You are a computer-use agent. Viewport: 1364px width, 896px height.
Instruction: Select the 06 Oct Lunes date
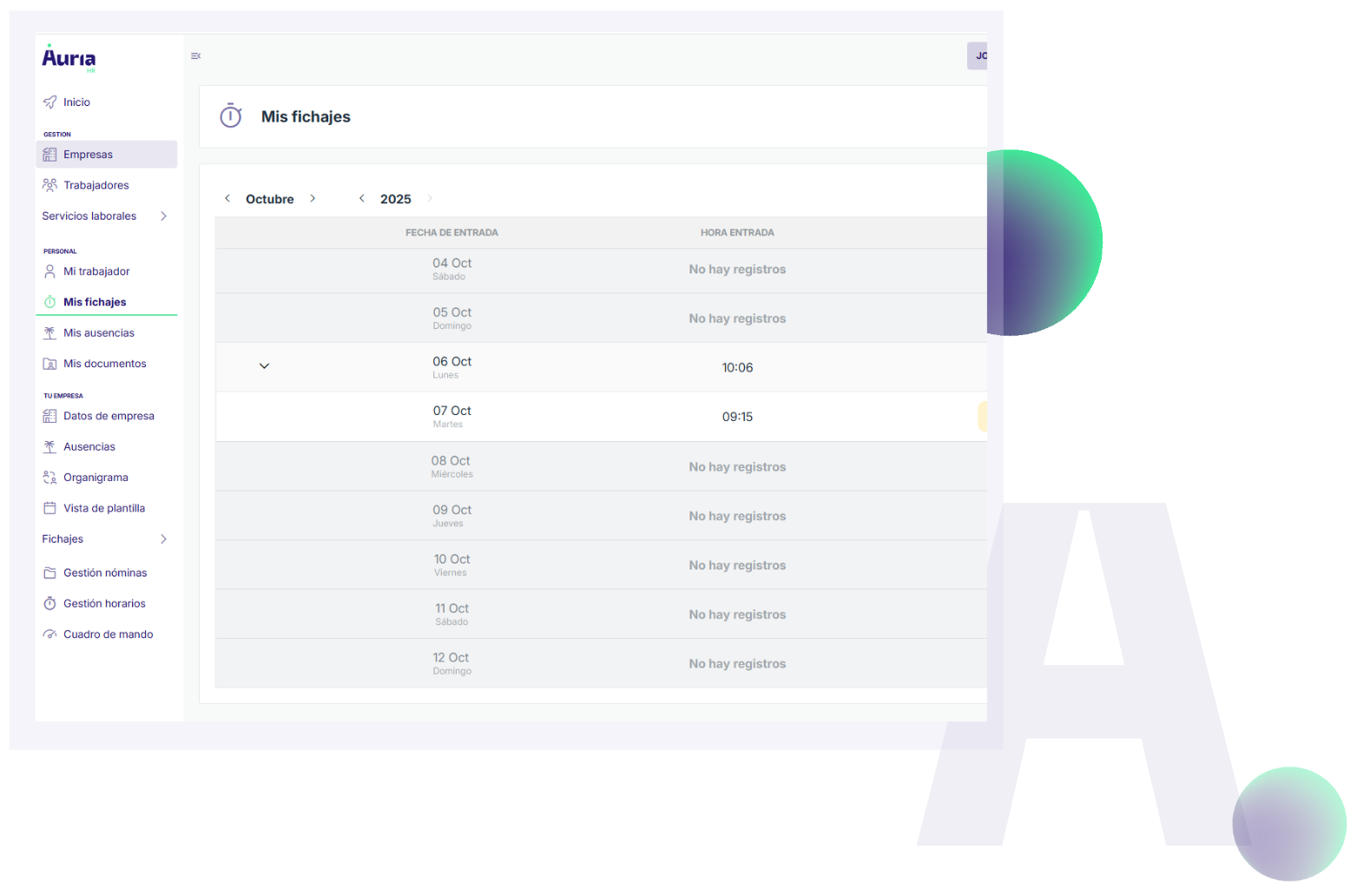[452, 366]
